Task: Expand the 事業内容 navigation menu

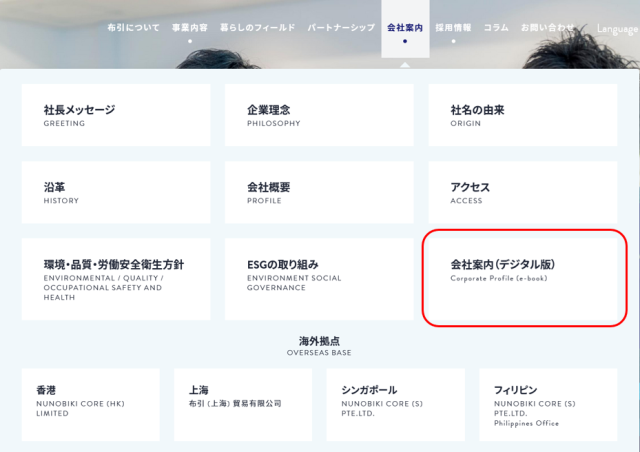Action: 189,28
